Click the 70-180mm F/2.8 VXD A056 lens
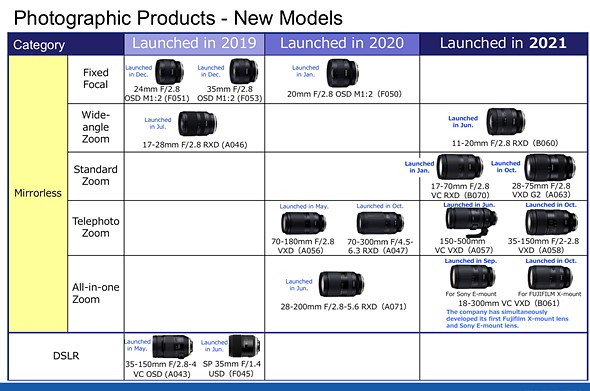590x391 pixels. coord(303,223)
